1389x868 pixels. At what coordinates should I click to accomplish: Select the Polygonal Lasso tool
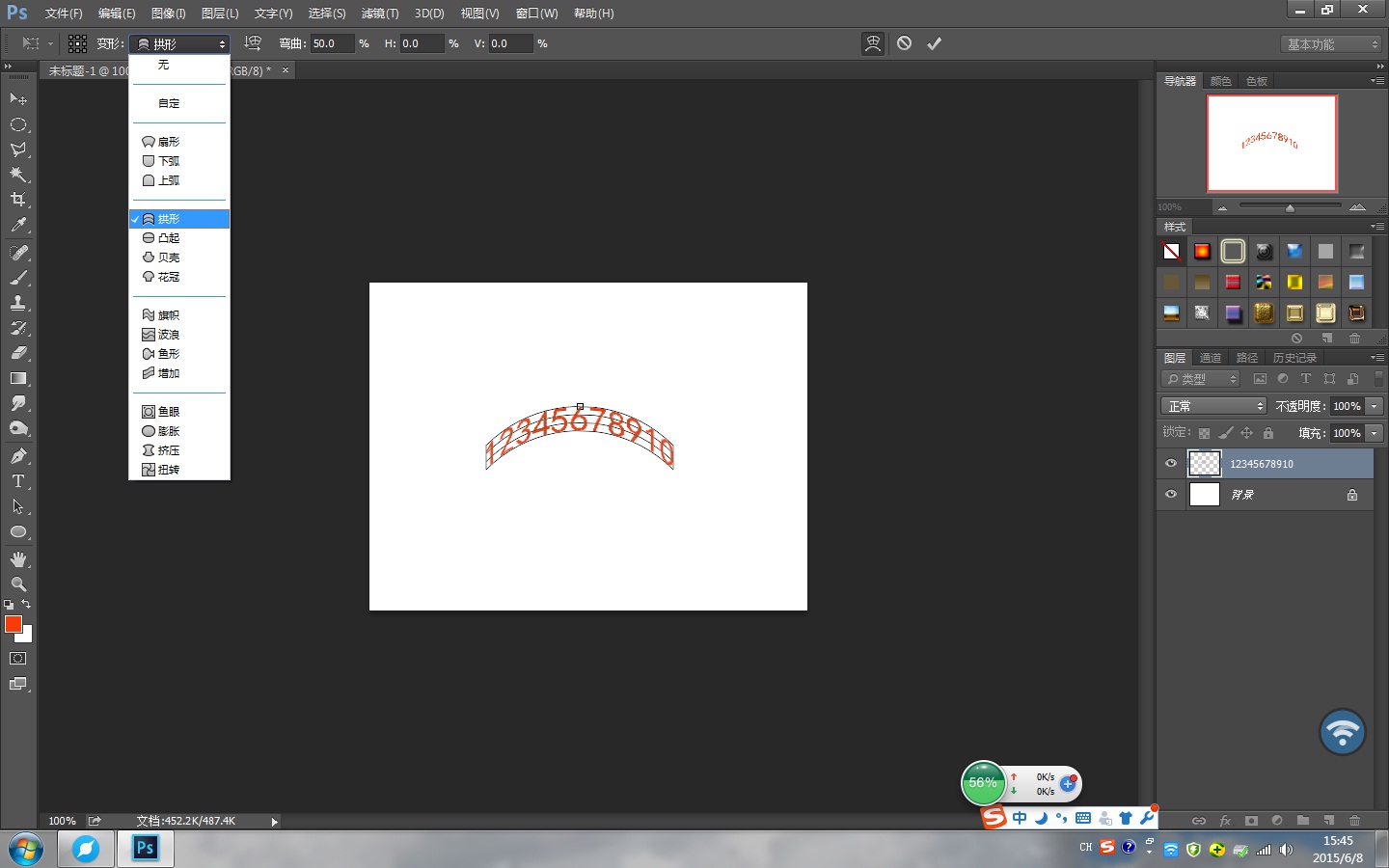click(18, 149)
